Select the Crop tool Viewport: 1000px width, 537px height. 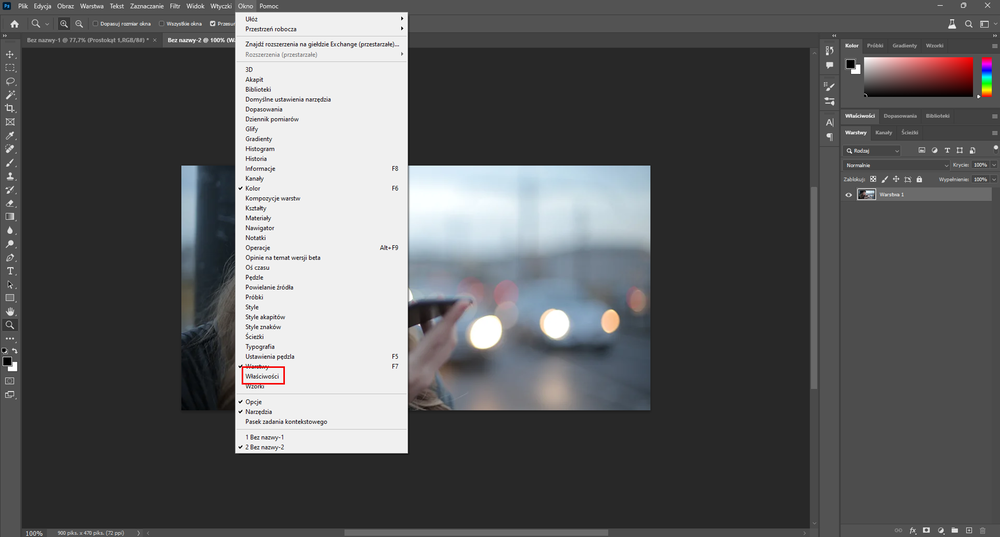pyautogui.click(x=10, y=108)
